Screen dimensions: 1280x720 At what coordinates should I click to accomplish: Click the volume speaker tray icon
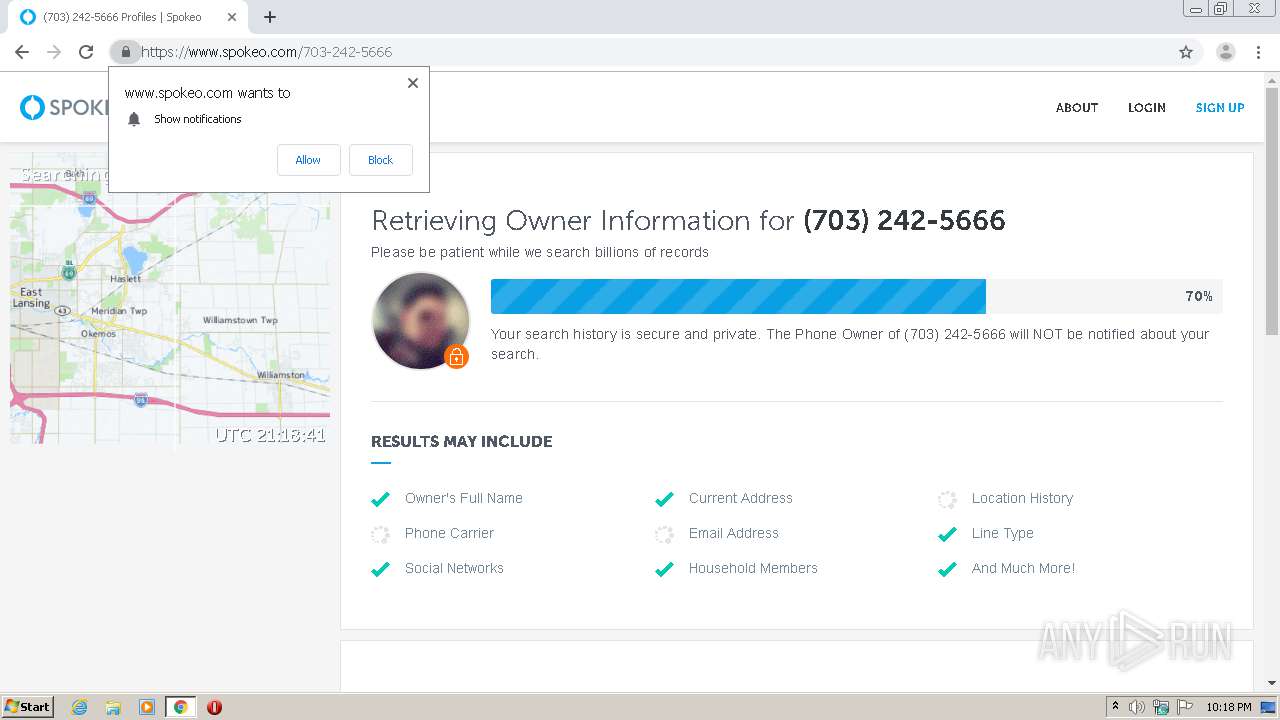pos(1136,707)
